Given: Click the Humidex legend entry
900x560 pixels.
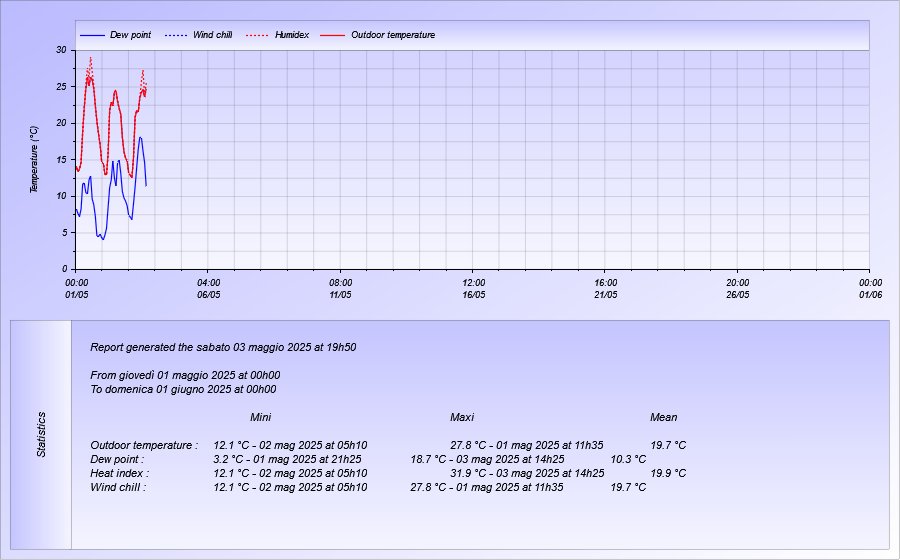Looking at the screenshot, I should point(277,35).
